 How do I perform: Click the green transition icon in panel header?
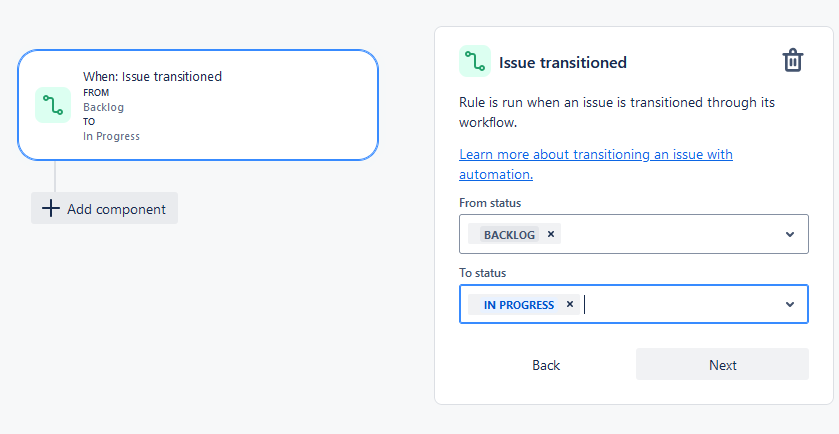pos(475,61)
